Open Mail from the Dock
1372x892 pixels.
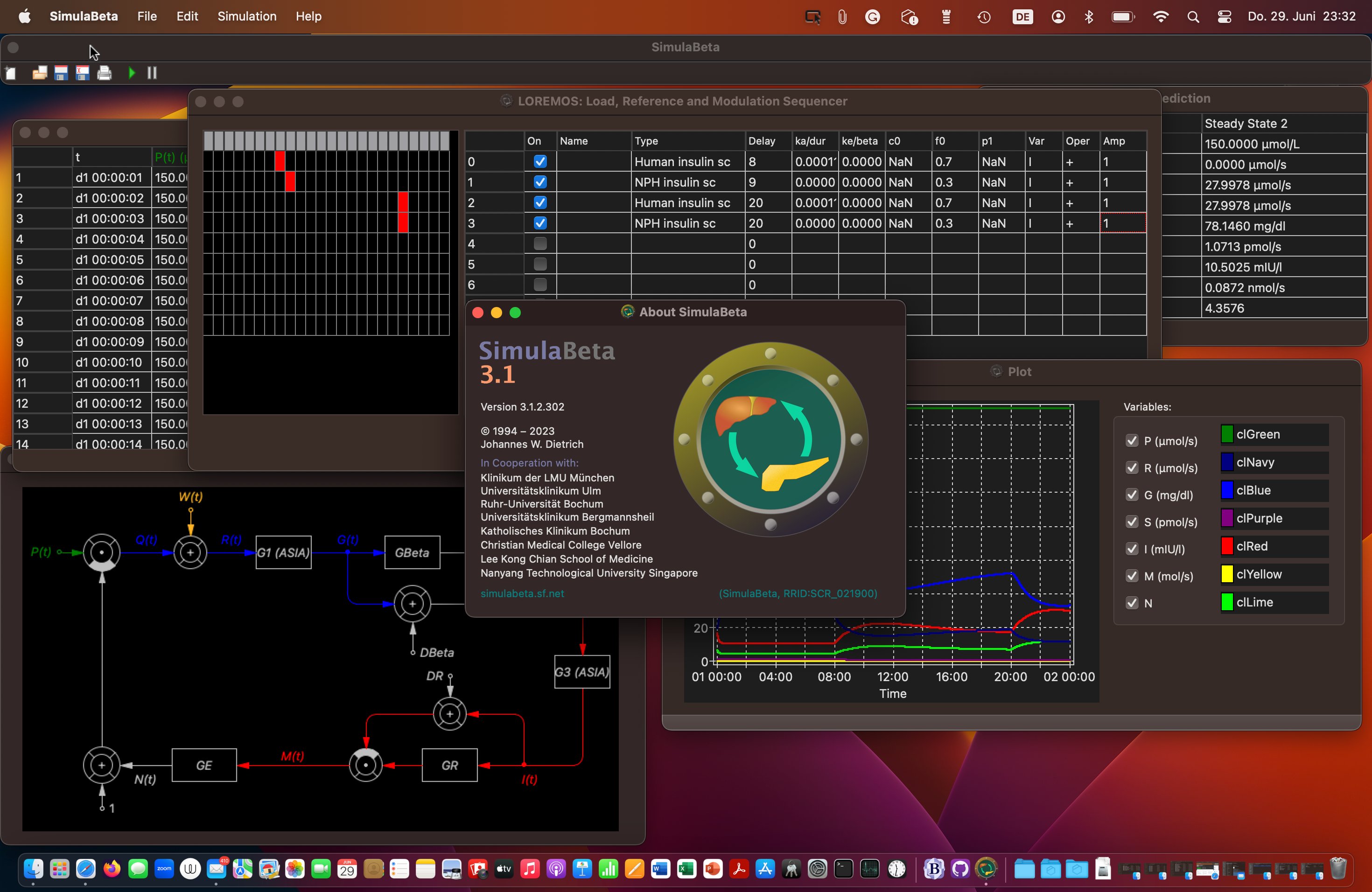tap(217, 868)
